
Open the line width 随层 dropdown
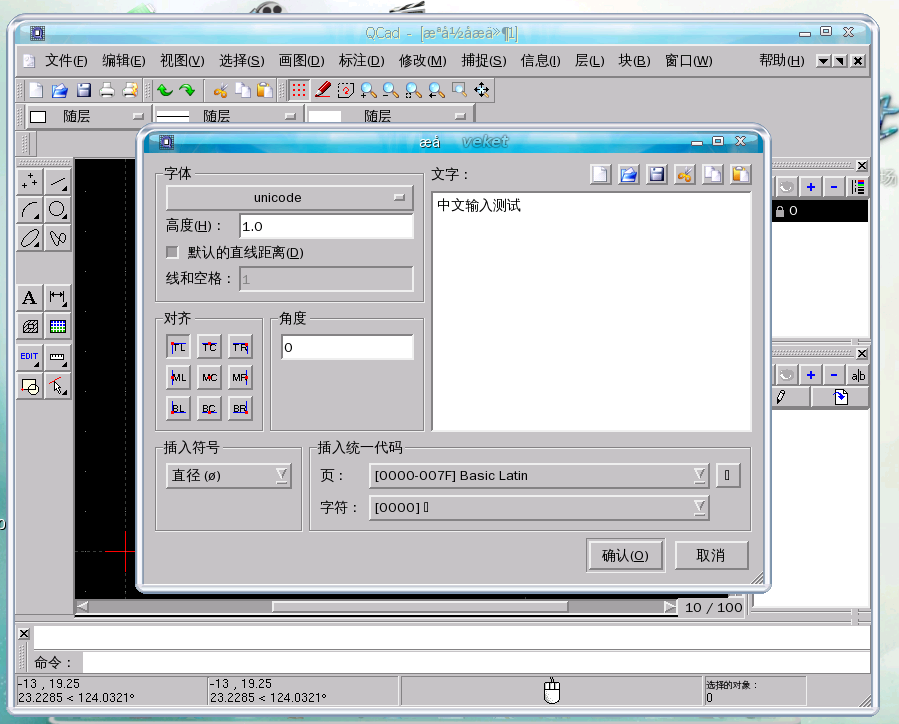click(x=227, y=116)
